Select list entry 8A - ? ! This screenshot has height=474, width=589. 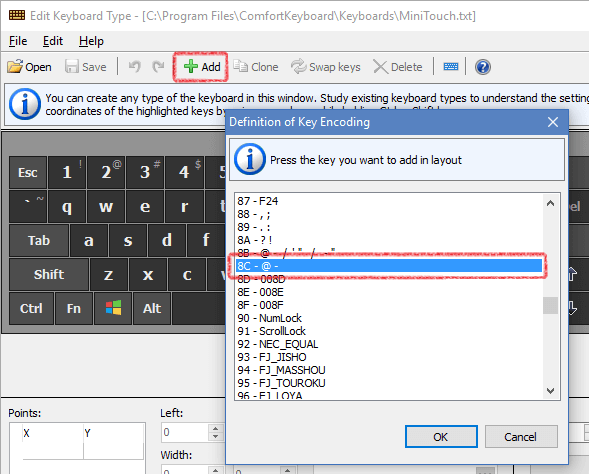(x=389, y=240)
